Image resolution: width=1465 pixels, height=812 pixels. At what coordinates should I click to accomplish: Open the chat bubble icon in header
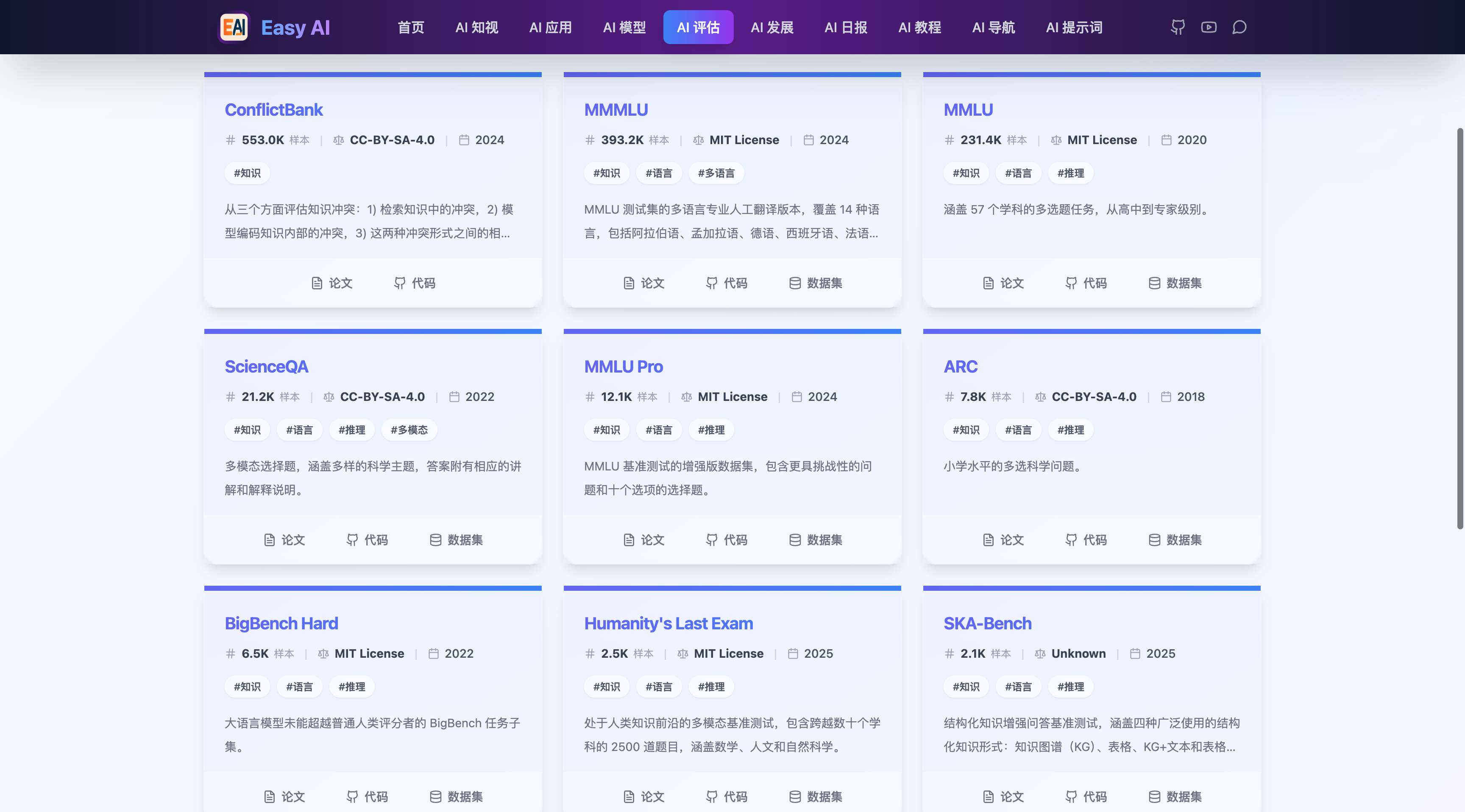(x=1239, y=27)
